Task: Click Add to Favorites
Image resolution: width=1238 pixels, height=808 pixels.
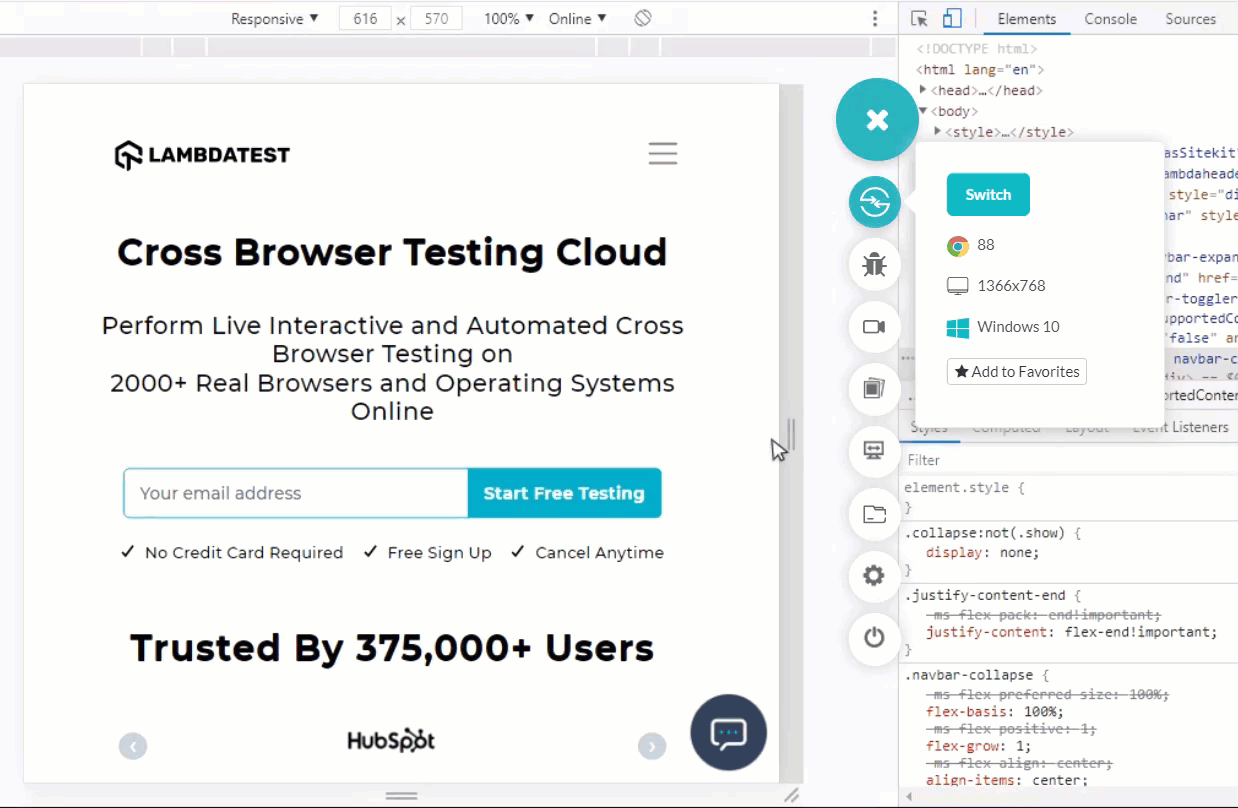Action: click(x=1016, y=371)
